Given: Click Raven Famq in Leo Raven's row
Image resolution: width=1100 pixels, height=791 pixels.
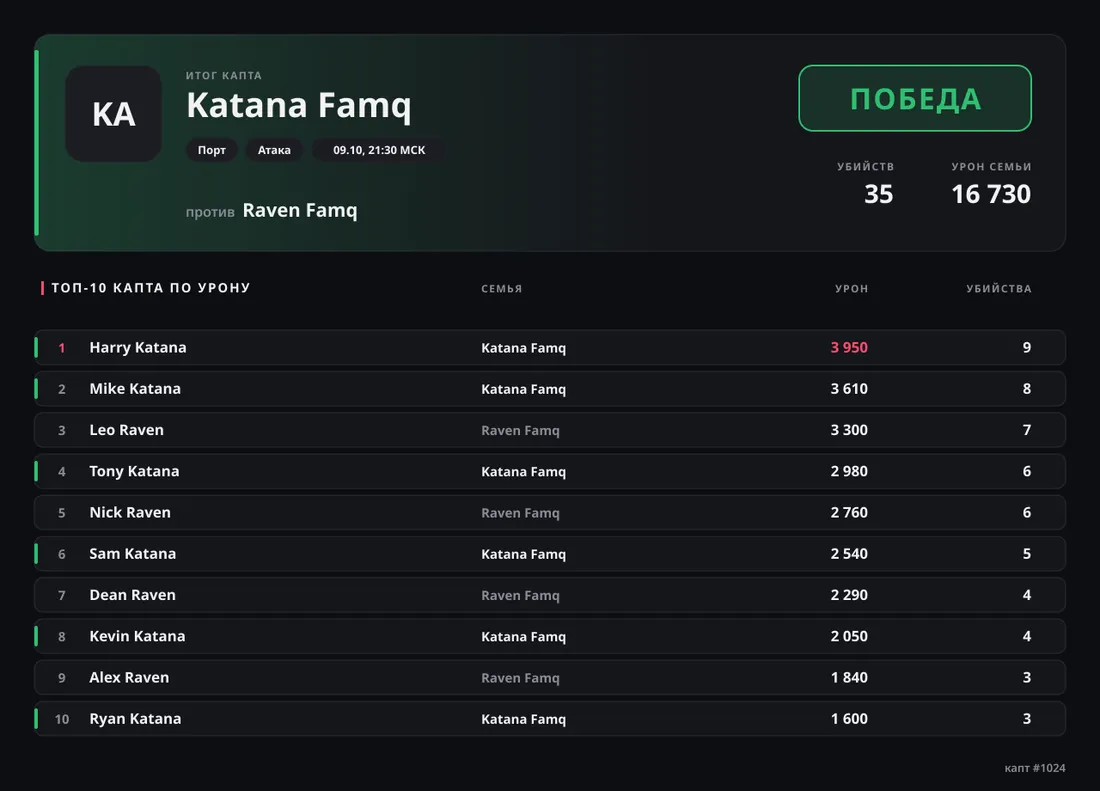Looking at the screenshot, I should coord(521,431).
